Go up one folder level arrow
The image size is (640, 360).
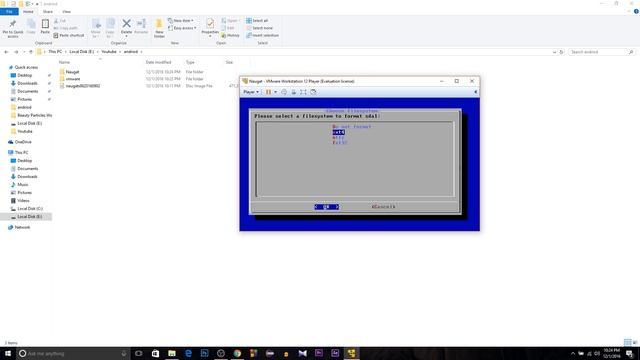(x=31, y=52)
